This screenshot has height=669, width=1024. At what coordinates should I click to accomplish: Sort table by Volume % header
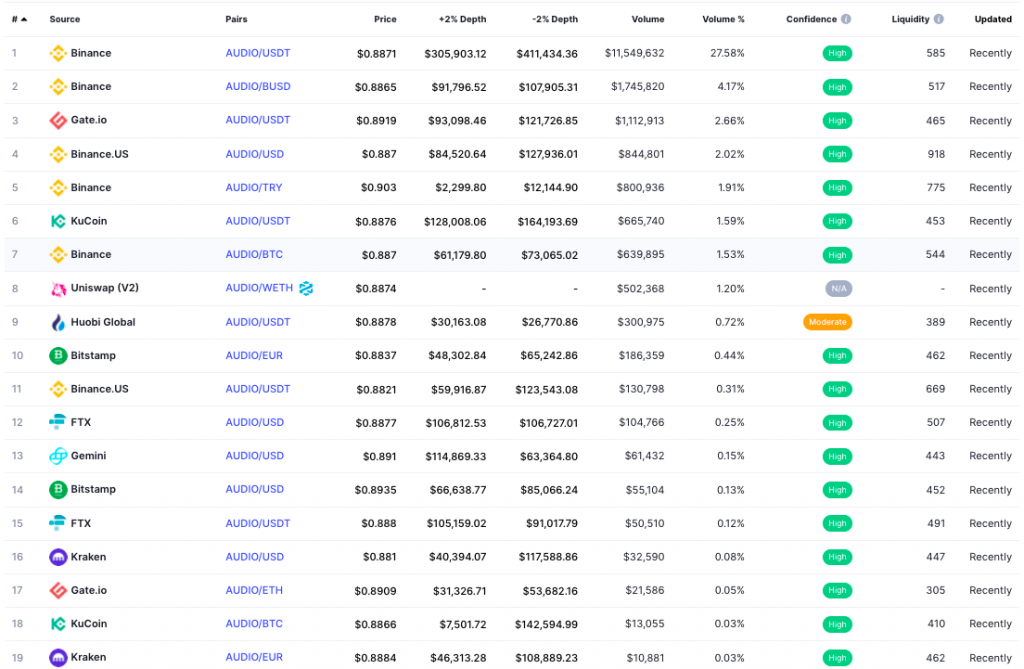point(723,19)
